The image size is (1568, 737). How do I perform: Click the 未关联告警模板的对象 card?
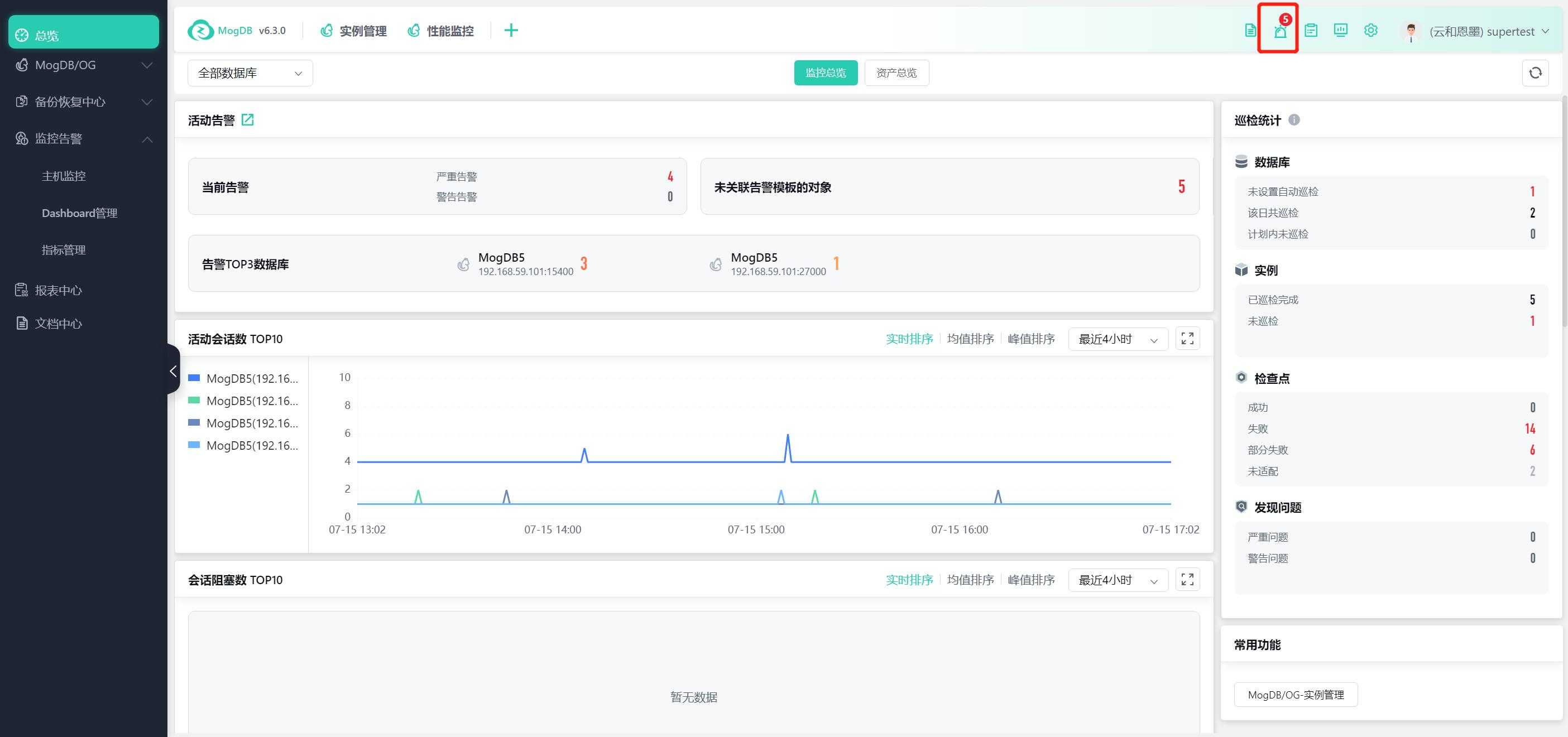coord(950,186)
